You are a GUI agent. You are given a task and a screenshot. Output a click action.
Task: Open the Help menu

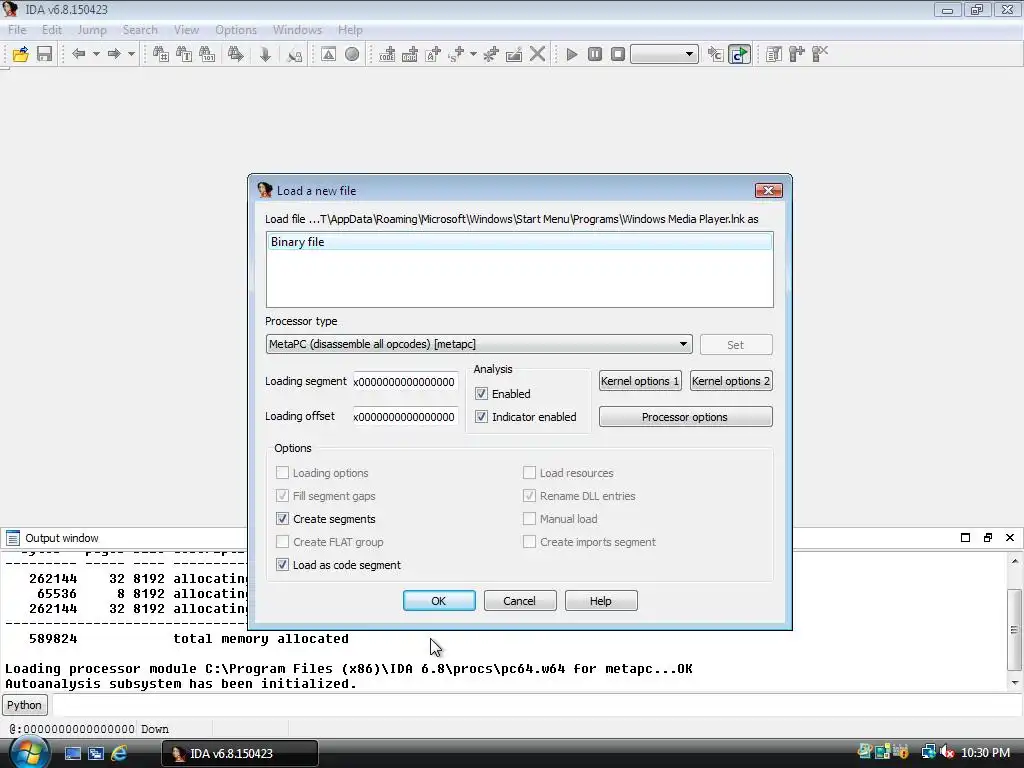pos(350,30)
